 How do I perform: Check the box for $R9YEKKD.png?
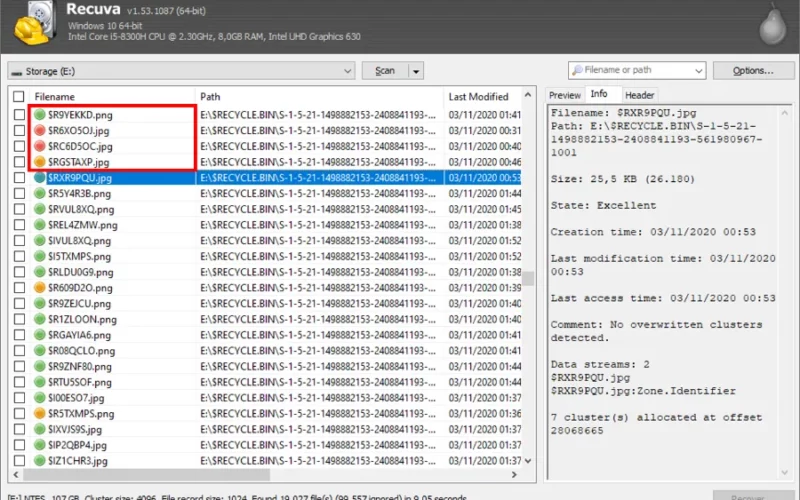[x=19, y=115]
